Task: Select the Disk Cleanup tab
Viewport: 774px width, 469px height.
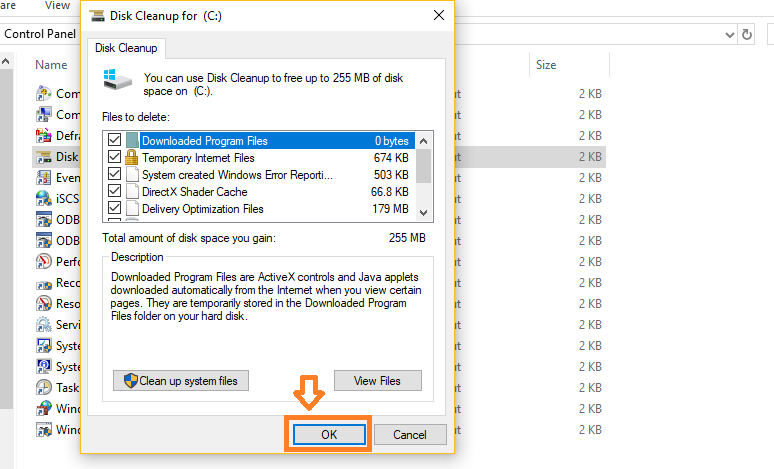Action: (126, 48)
